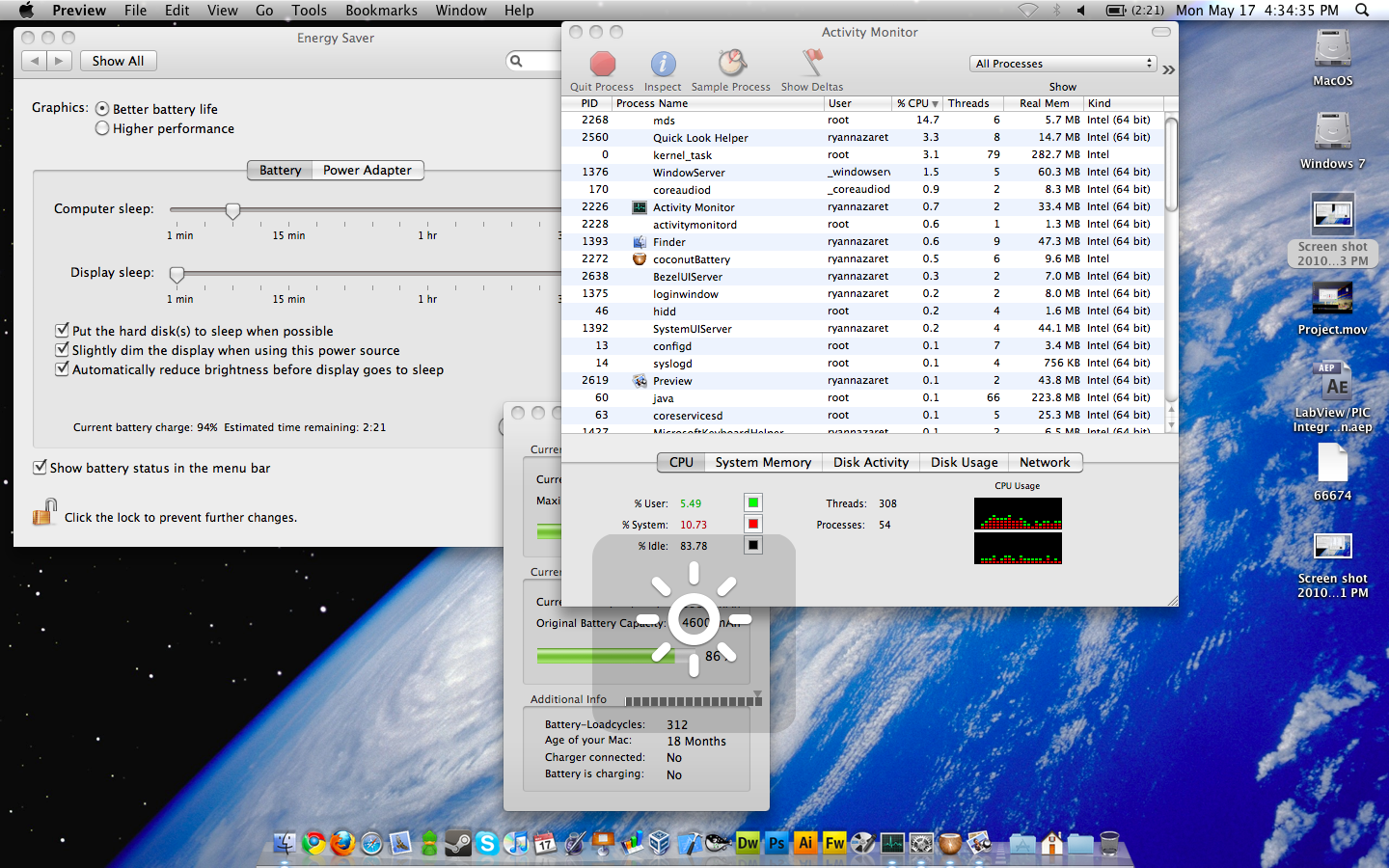The height and width of the screenshot is (868, 1389).
Task: Toggle Put the hard disk(s) to sleep
Action: point(63,330)
